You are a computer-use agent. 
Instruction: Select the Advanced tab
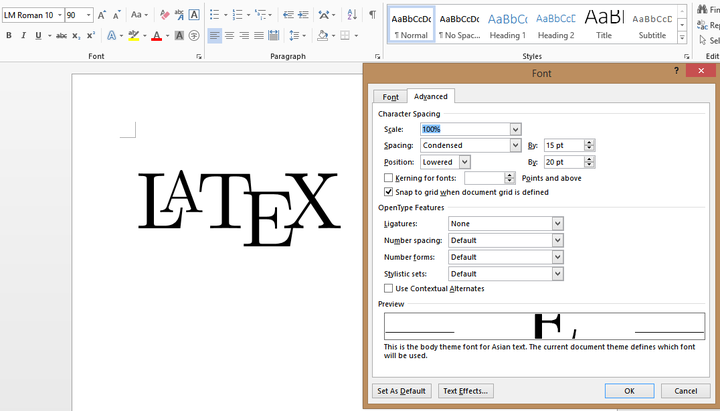pyautogui.click(x=431, y=96)
